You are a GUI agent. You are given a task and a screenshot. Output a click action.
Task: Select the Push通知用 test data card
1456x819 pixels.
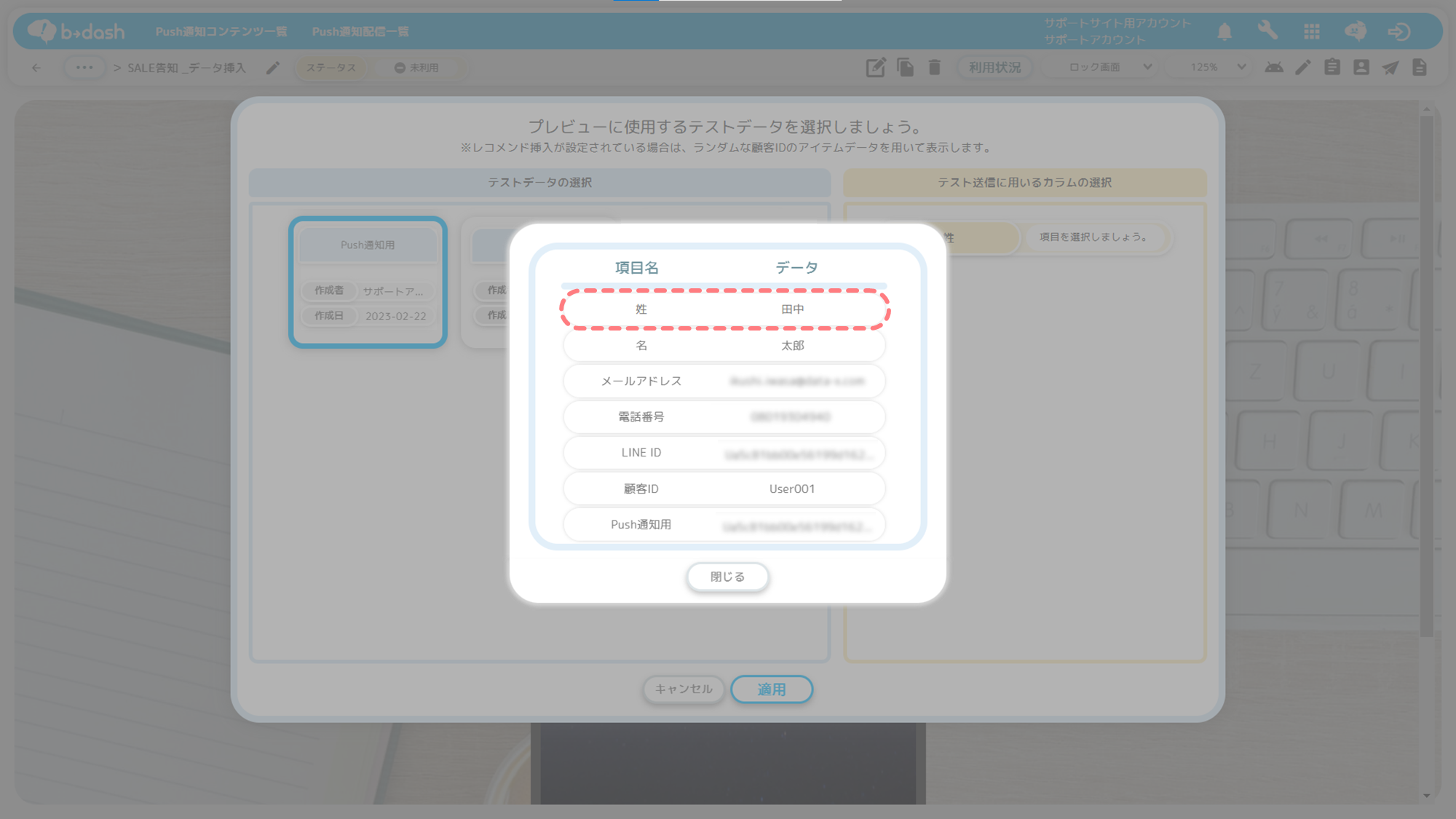(x=368, y=282)
